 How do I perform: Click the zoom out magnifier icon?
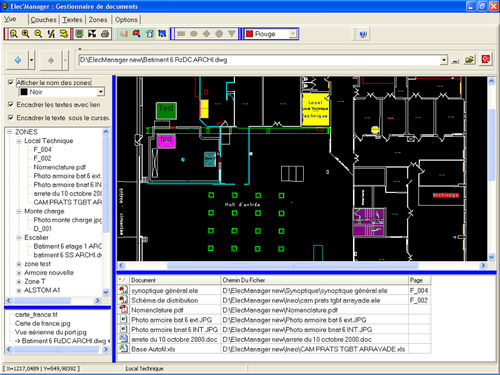(38, 34)
